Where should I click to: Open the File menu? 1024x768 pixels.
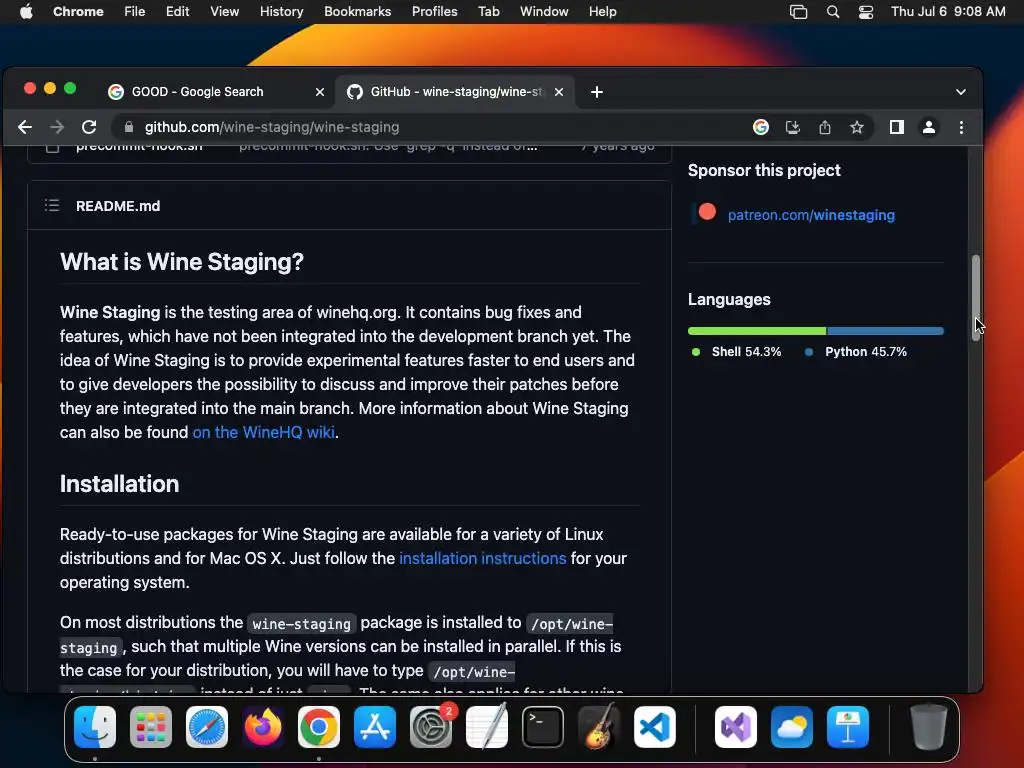pos(135,12)
